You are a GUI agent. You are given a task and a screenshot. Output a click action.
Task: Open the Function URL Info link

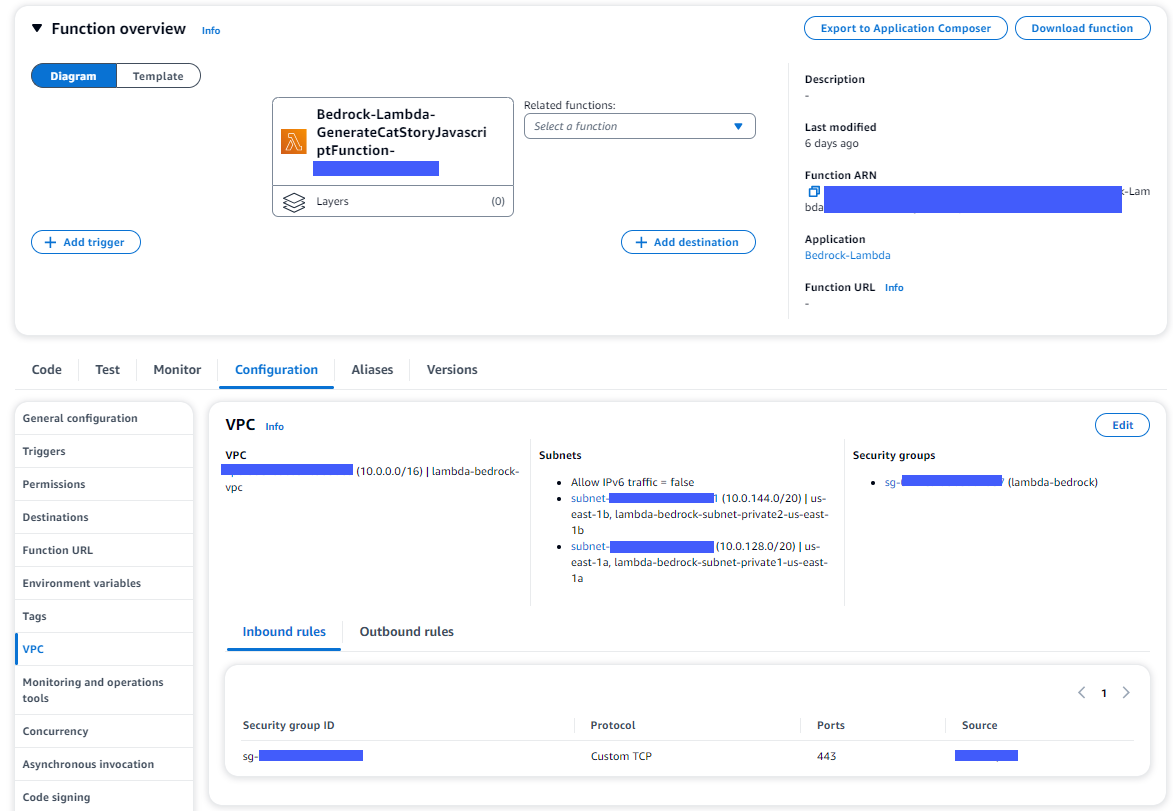click(x=894, y=287)
